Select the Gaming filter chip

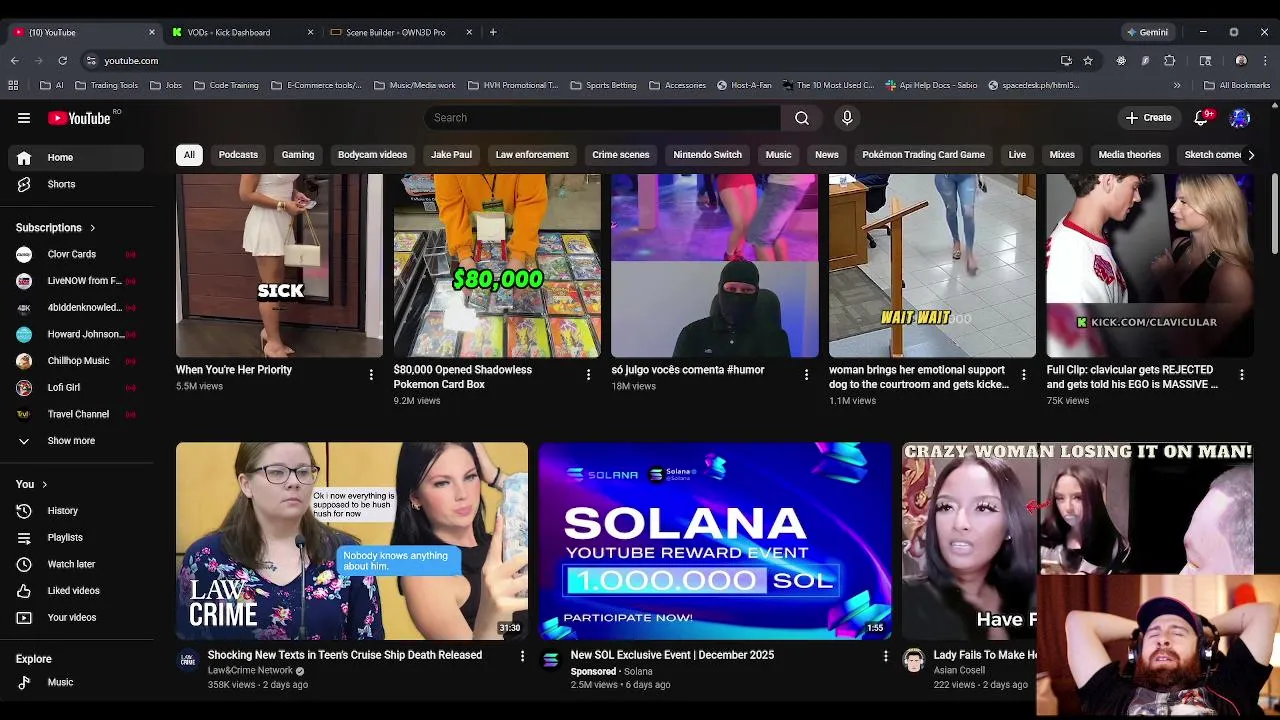pos(298,155)
